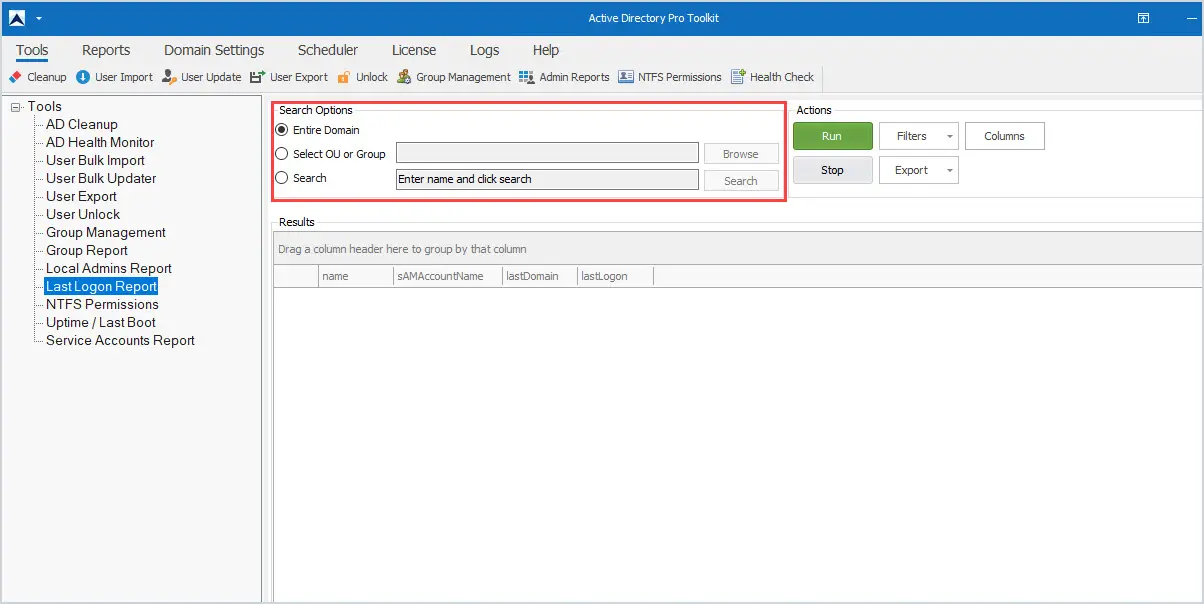Click the Unlock padlock toolbar icon

(x=344, y=77)
